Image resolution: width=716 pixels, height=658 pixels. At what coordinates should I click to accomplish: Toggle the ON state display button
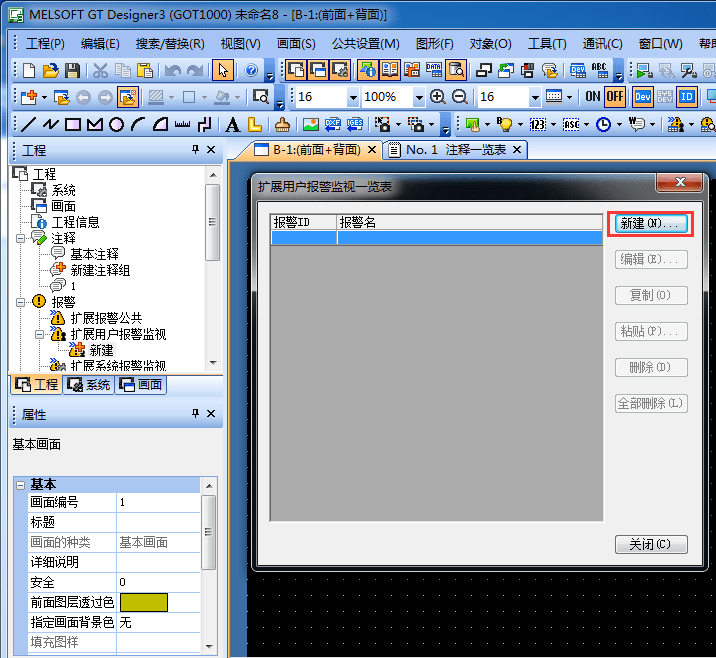coord(592,97)
